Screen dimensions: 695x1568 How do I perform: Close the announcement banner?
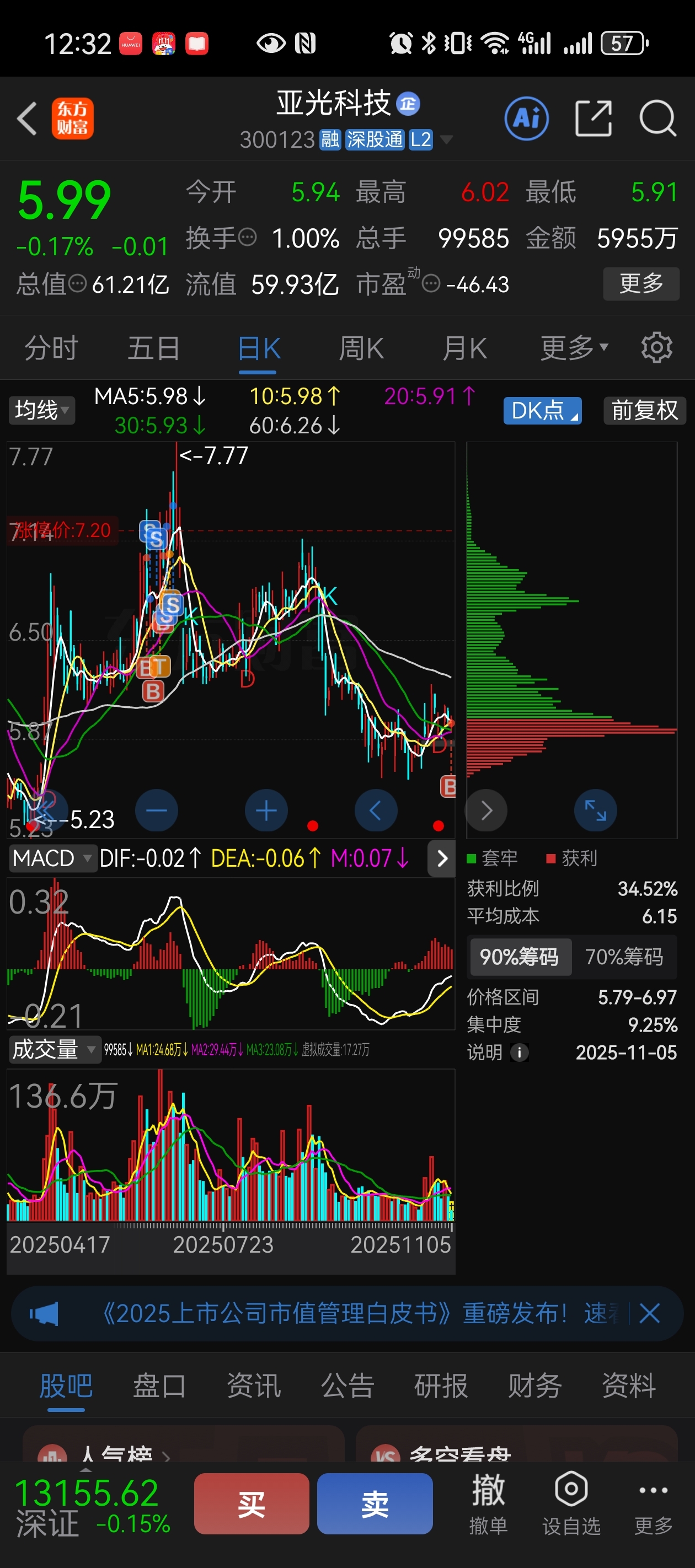650,1314
